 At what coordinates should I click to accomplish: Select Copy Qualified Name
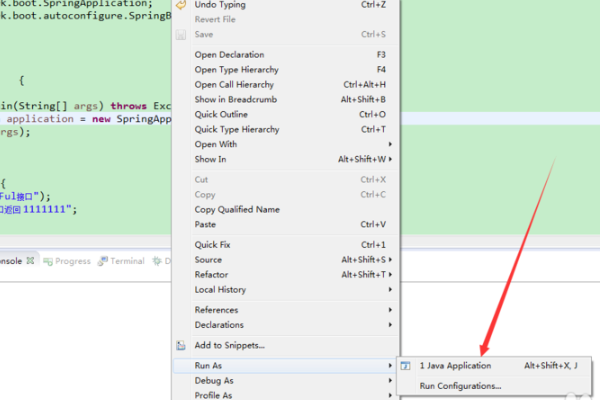tap(286, 209)
